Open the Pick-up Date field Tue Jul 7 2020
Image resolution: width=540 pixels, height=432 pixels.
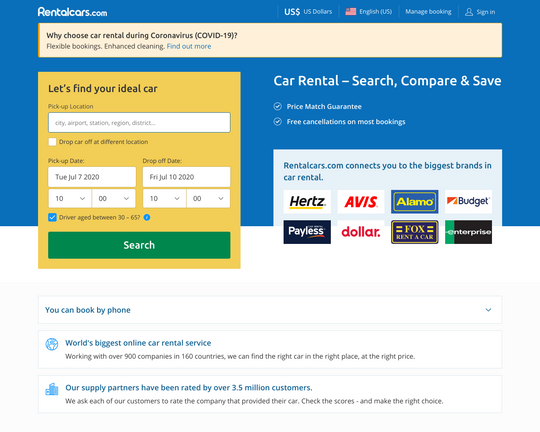[x=92, y=177]
